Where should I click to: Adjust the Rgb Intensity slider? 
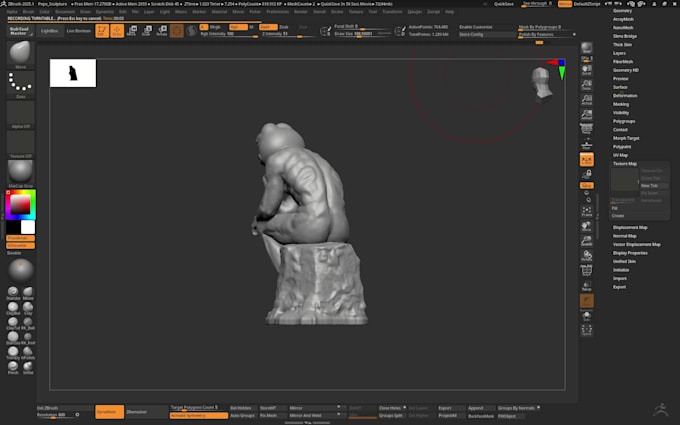point(229,34)
